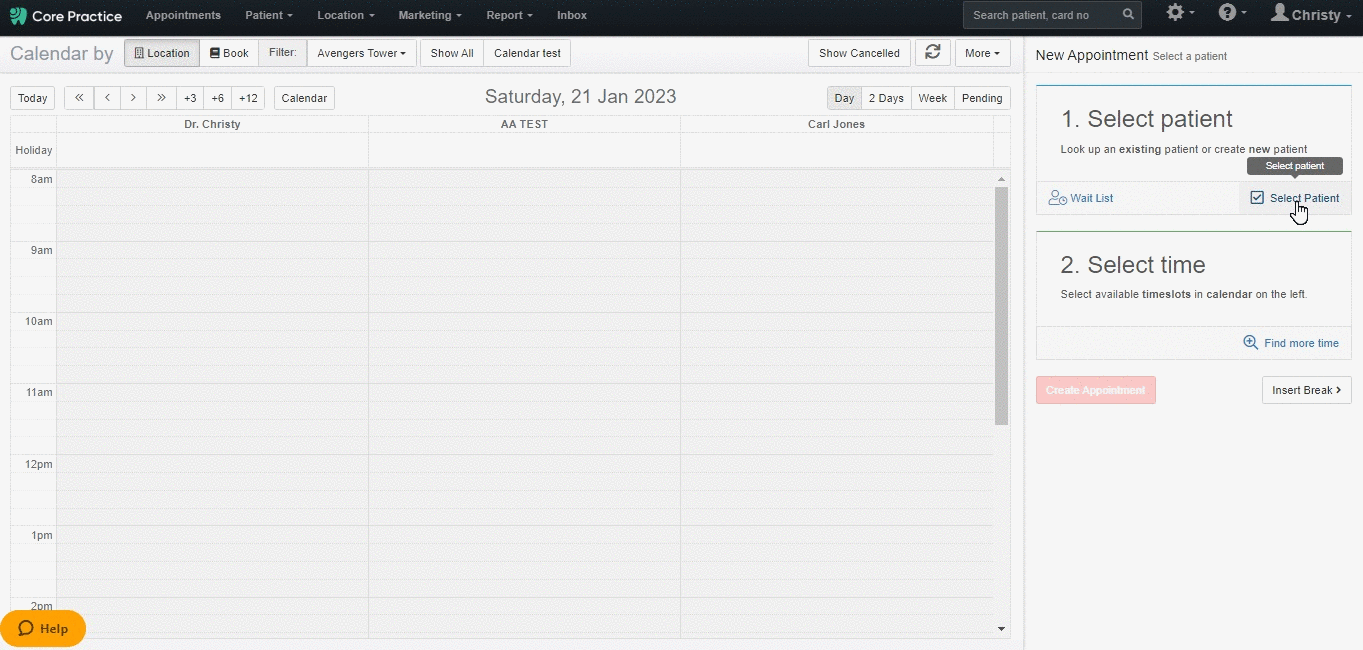Click in the patient search field
This screenshot has height=650, width=1363.
(x=1042, y=15)
